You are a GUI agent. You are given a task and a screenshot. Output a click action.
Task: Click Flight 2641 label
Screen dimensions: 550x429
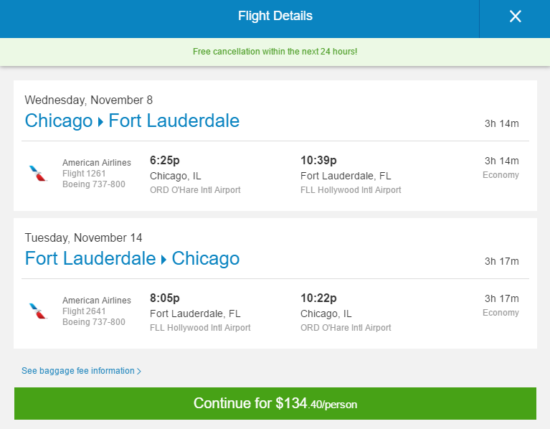(x=84, y=311)
